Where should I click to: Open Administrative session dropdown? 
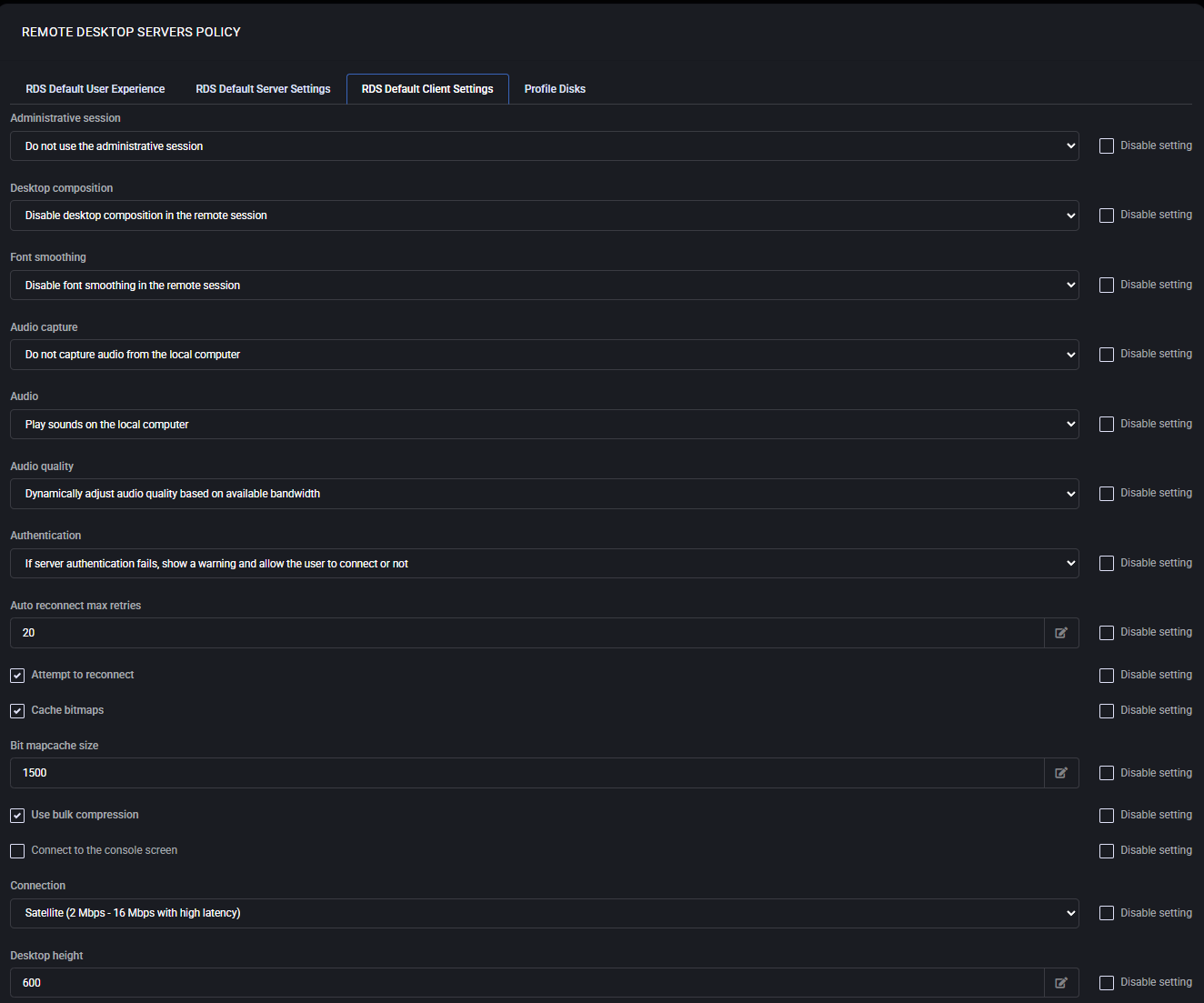pos(545,146)
